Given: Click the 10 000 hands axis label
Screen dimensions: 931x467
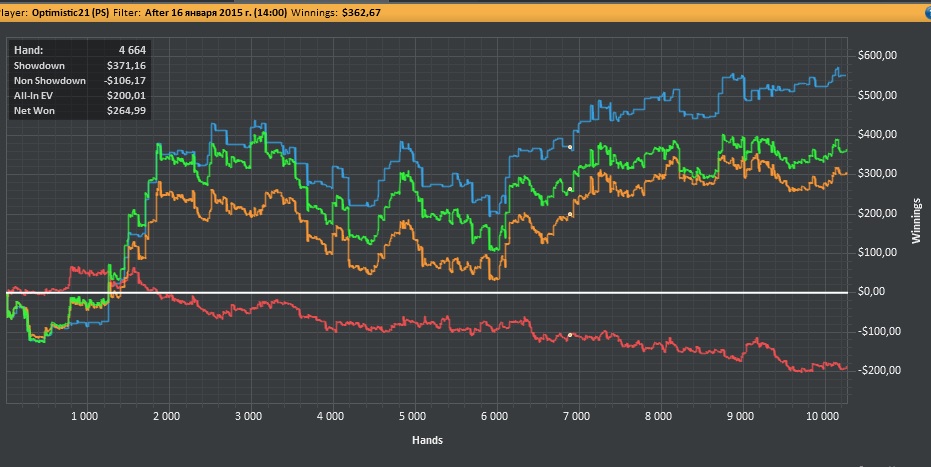Looking at the screenshot, I should (x=822, y=417).
